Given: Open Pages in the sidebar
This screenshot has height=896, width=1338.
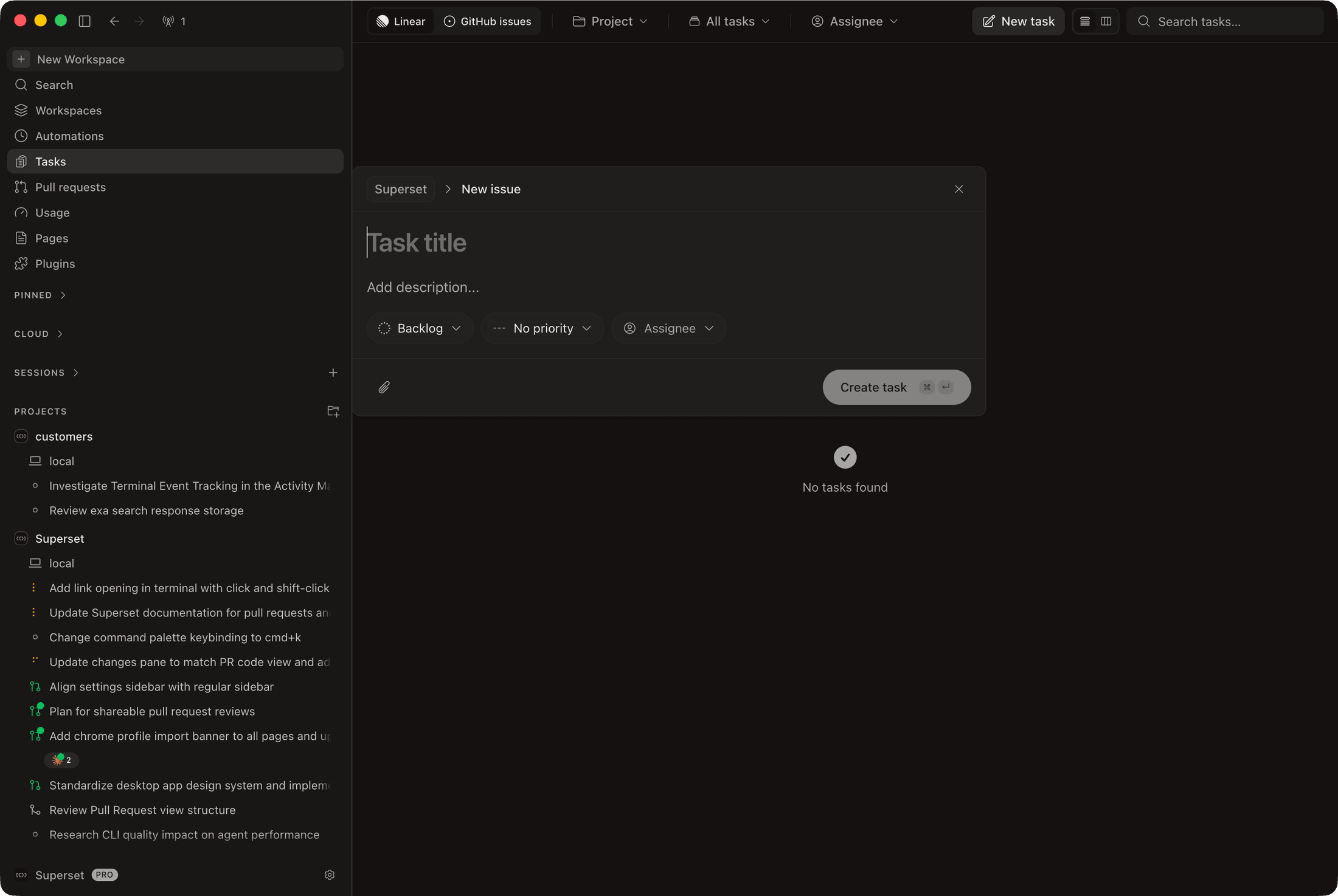Looking at the screenshot, I should [x=175, y=238].
